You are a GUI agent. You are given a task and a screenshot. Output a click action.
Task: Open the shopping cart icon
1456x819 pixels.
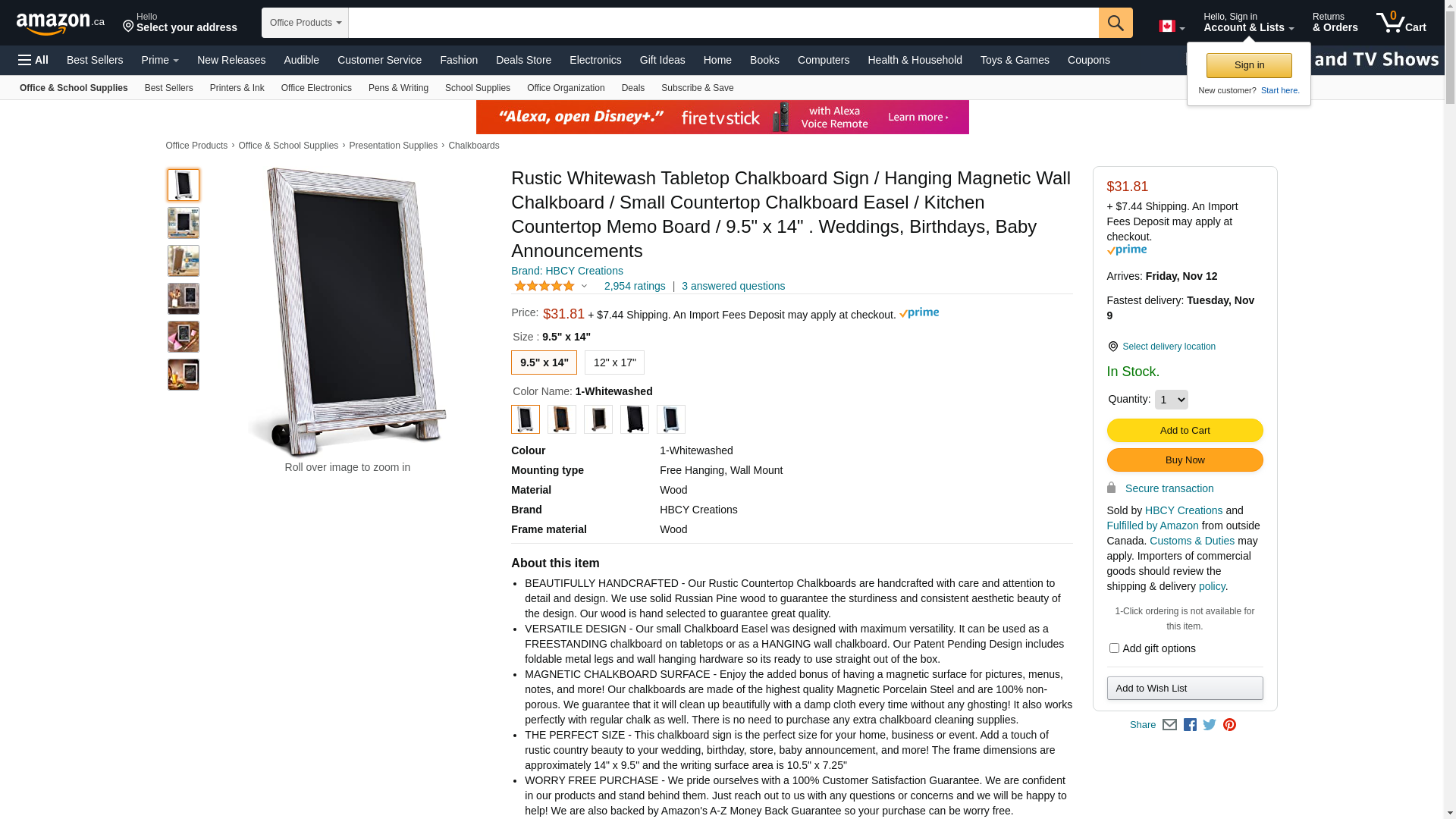click(1401, 23)
